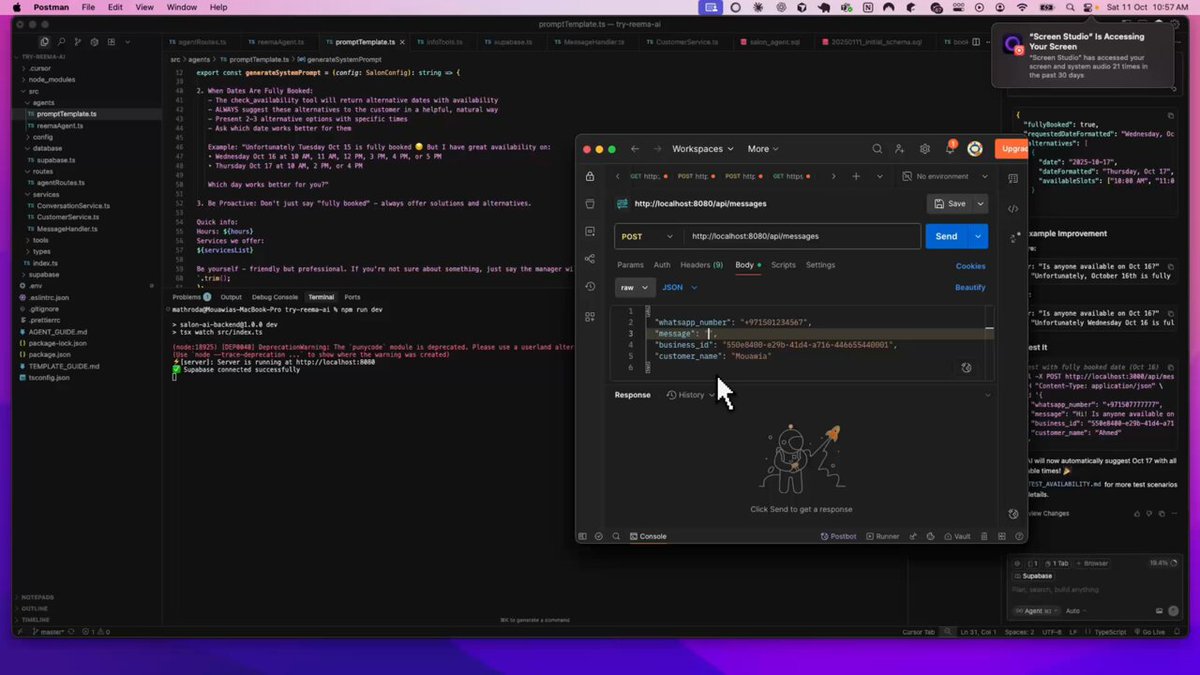Open the Runner in Postman footer
Image resolution: width=1200 pixels, height=675 pixels.
point(882,536)
